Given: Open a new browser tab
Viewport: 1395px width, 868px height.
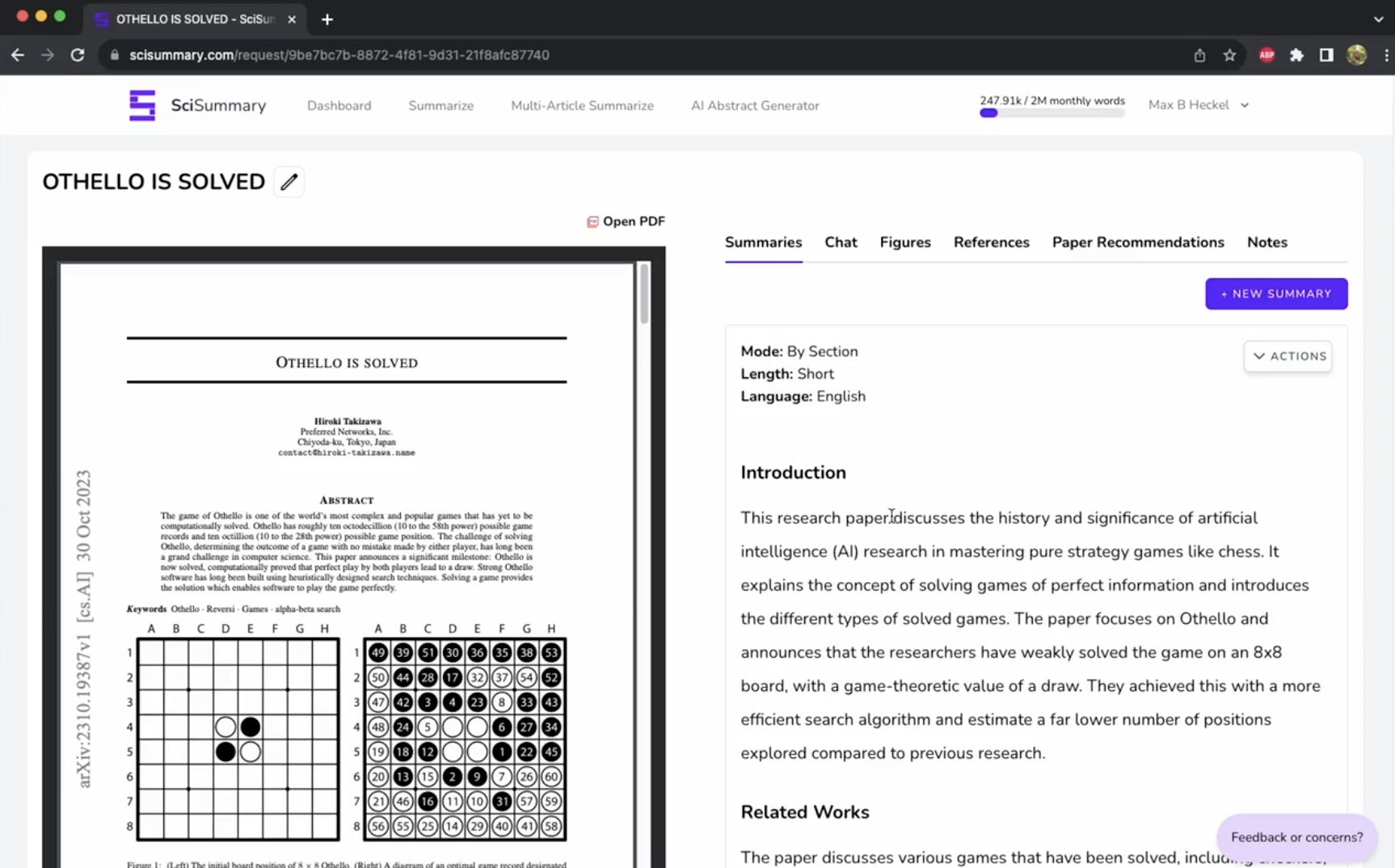Looking at the screenshot, I should (x=327, y=19).
